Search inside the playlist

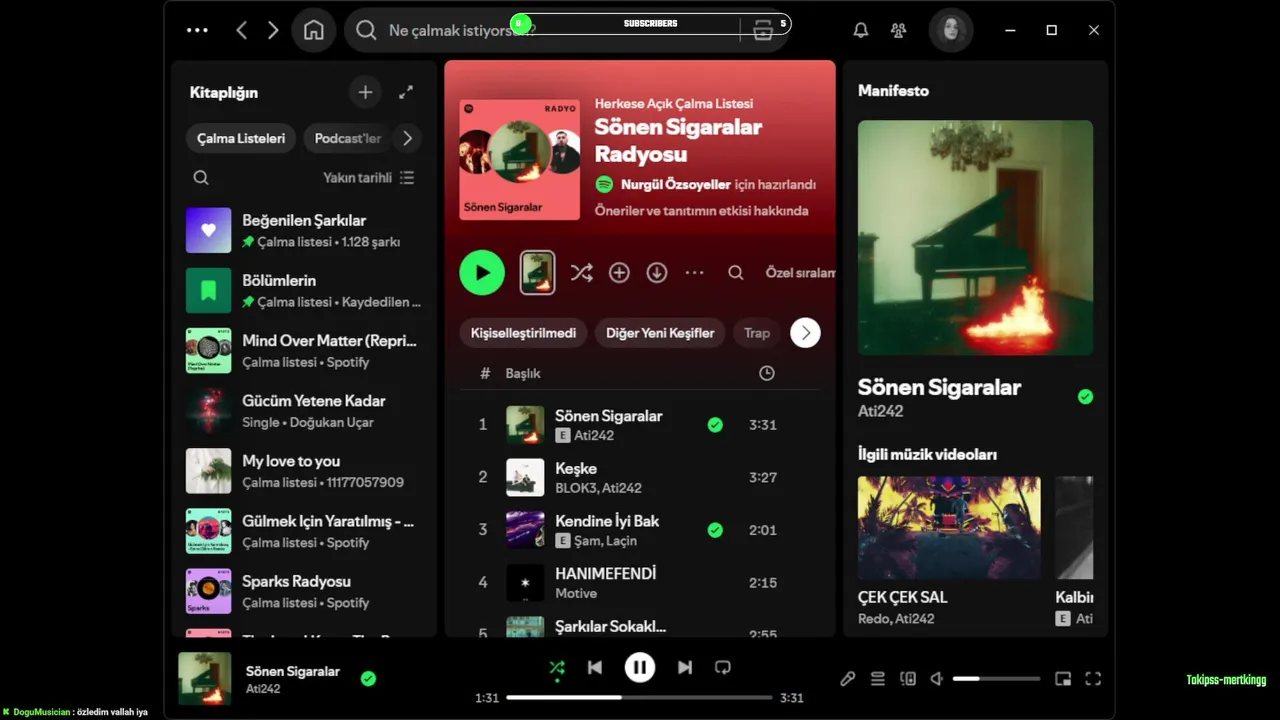click(735, 272)
